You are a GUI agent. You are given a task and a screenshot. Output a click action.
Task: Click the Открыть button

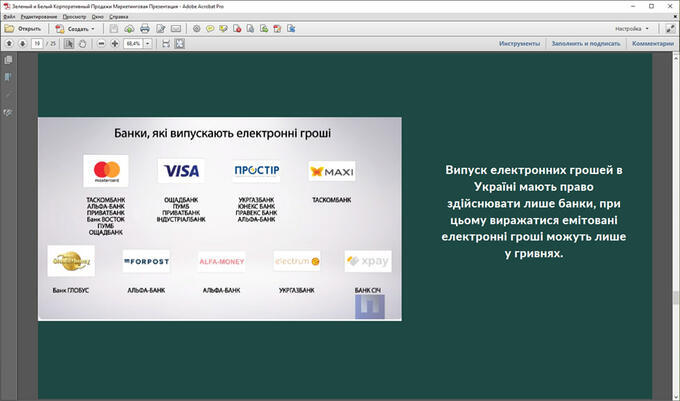click(x=23, y=29)
